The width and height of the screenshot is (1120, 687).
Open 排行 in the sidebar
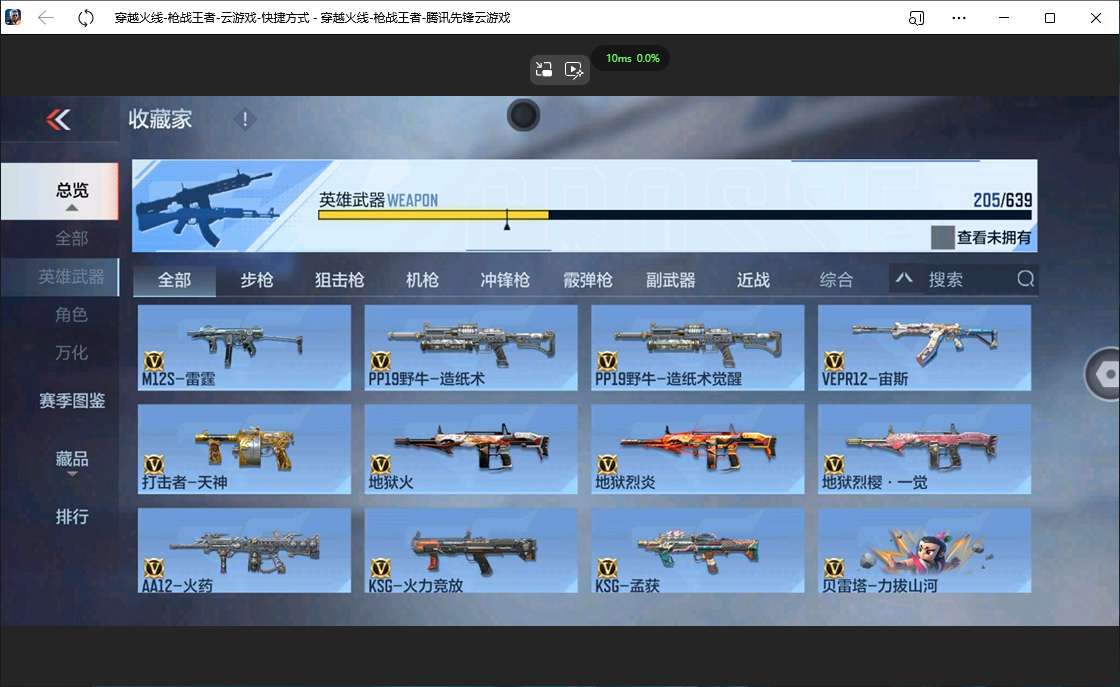(71, 516)
